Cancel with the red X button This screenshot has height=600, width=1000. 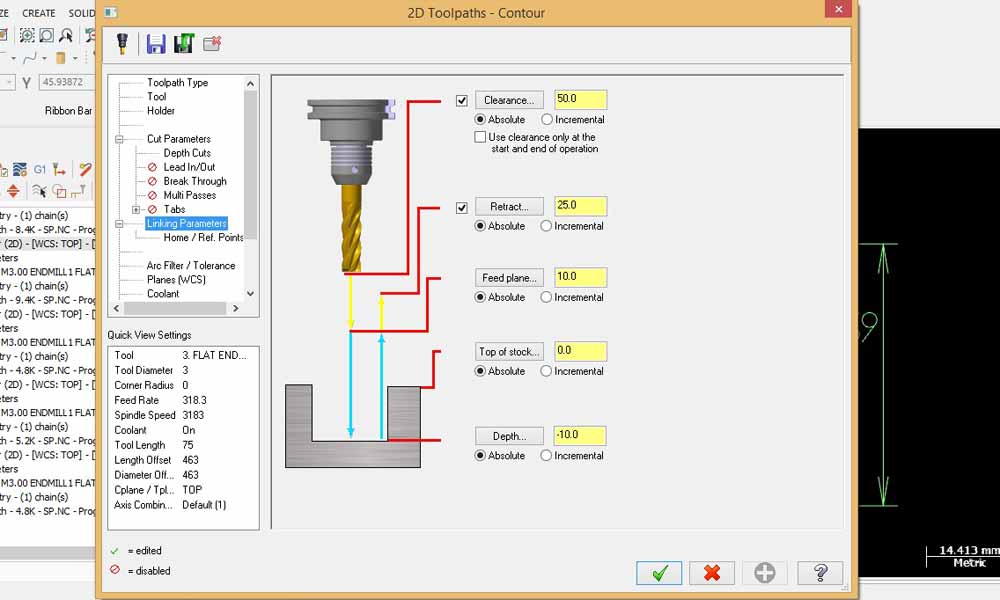pyautogui.click(x=712, y=573)
